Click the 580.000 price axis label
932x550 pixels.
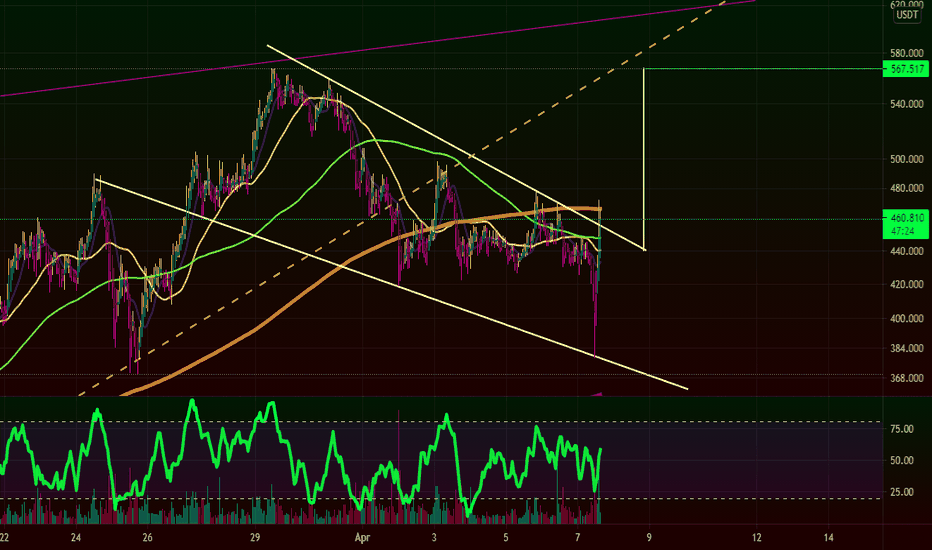tap(906, 54)
